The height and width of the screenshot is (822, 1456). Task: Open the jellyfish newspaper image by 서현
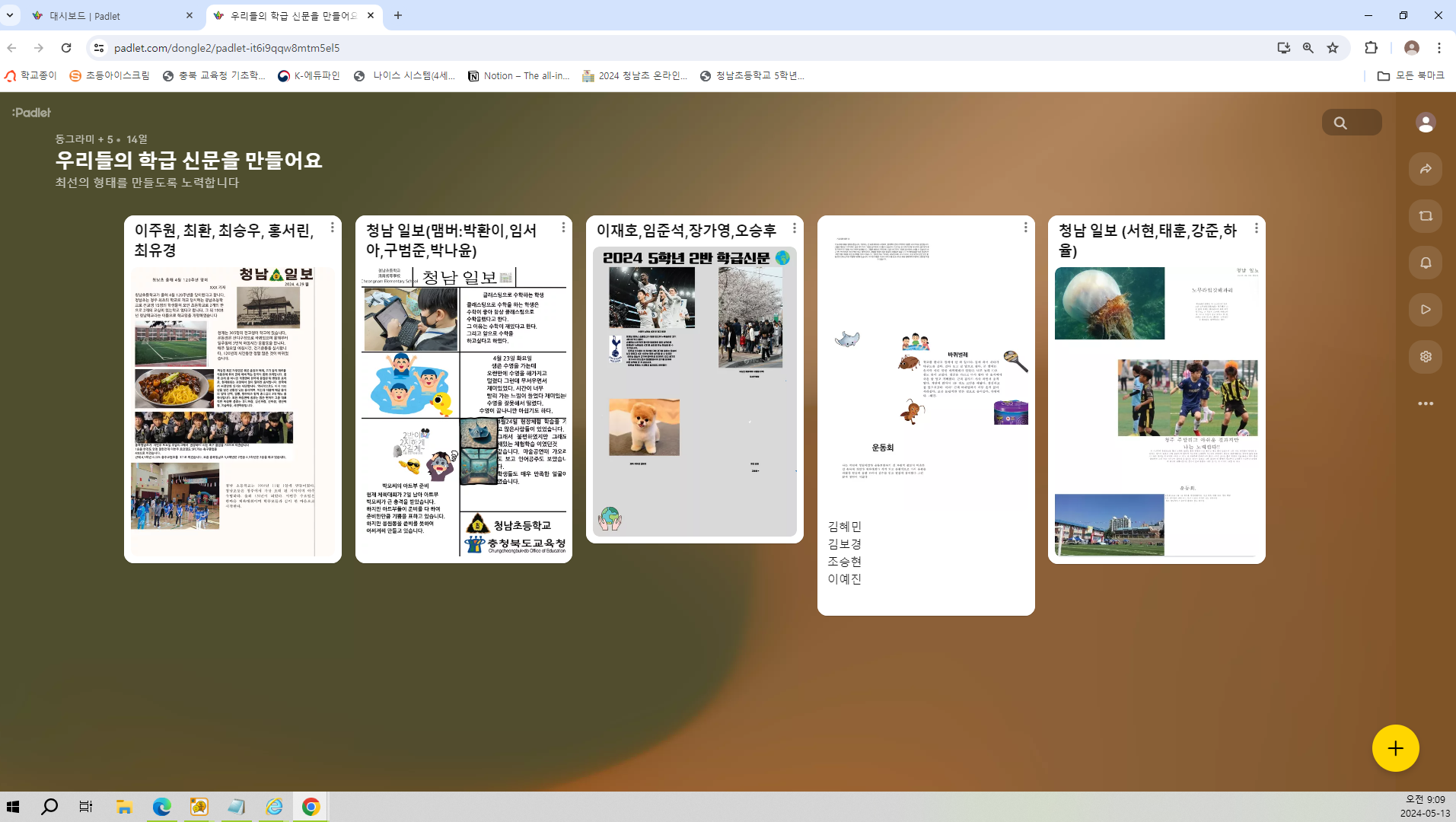(x=1156, y=411)
